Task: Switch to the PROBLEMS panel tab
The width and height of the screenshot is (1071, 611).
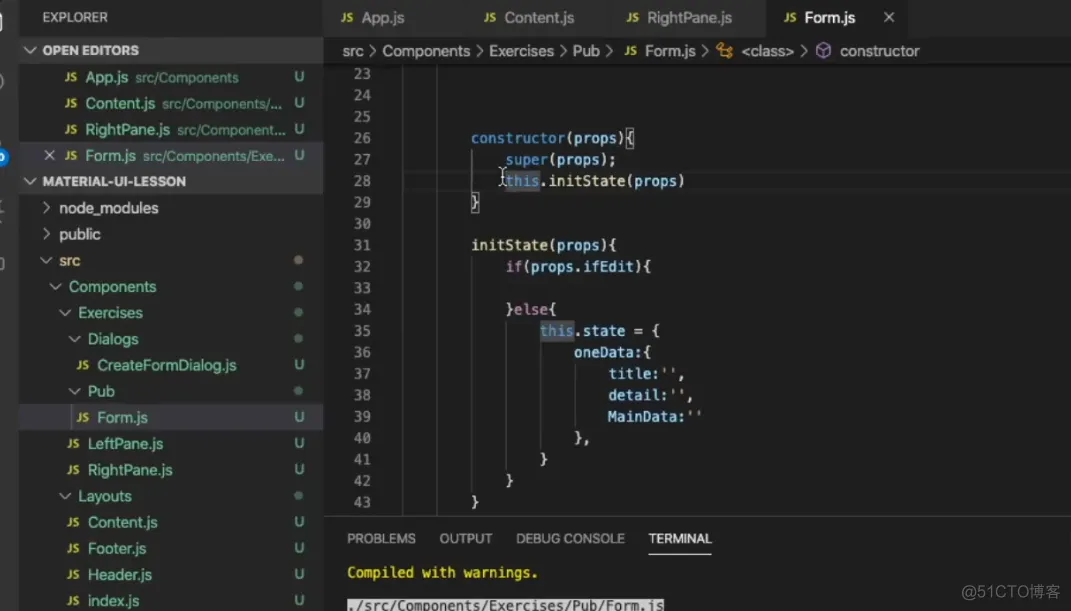Action: 381,538
